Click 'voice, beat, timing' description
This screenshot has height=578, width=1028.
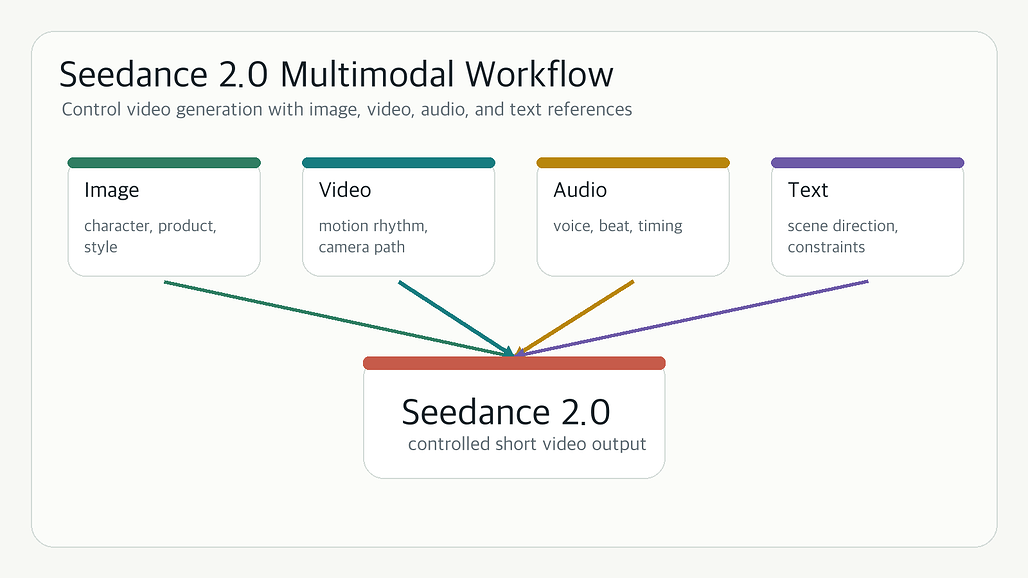click(618, 226)
